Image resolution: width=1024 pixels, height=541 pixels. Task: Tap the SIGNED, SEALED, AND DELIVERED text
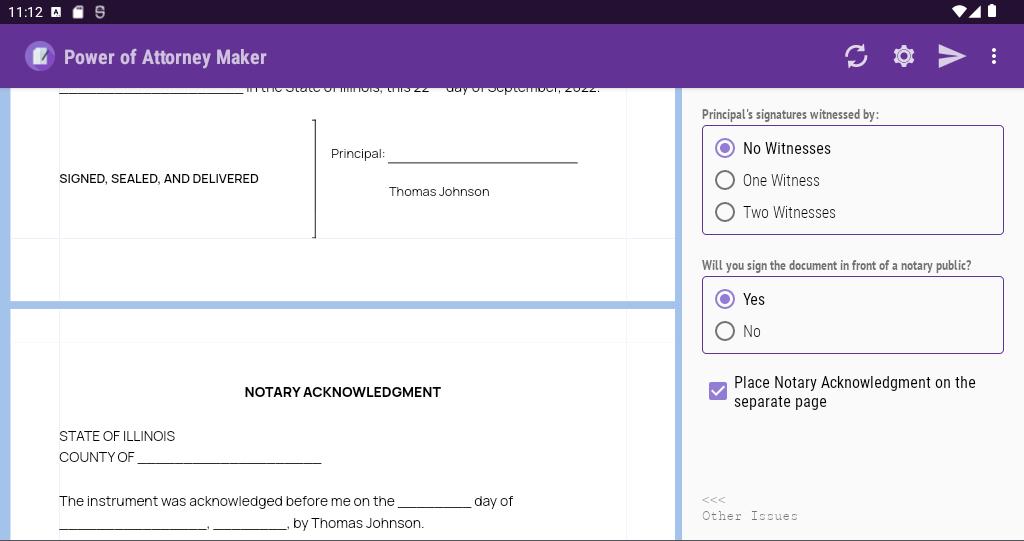tap(159, 178)
